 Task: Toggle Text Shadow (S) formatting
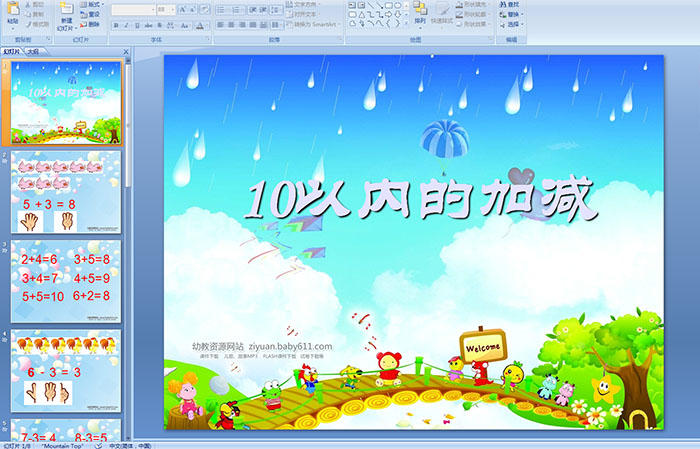click(159, 25)
